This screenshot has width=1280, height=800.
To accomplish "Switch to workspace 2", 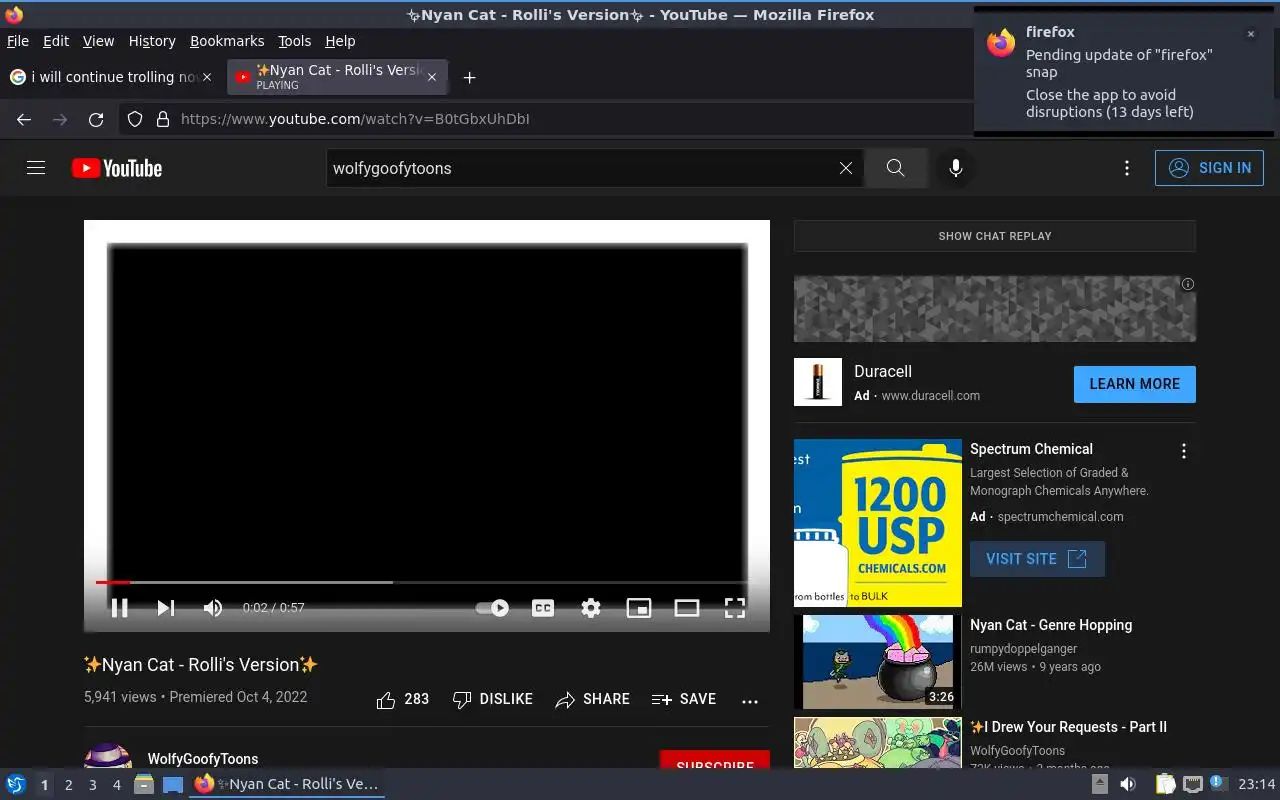I will (x=68, y=785).
